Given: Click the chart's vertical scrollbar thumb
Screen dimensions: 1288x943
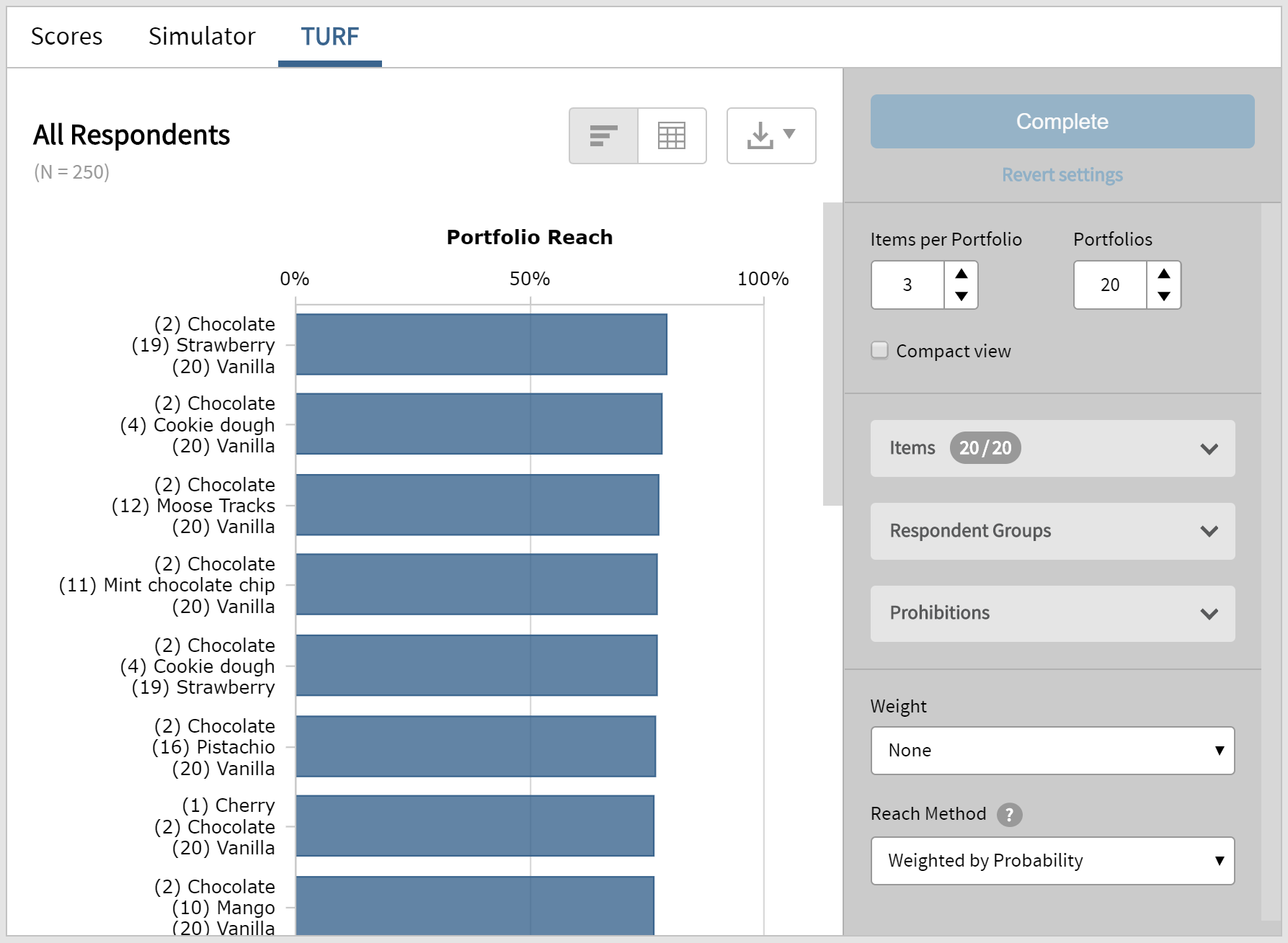Looking at the screenshot, I should click(x=832, y=354).
